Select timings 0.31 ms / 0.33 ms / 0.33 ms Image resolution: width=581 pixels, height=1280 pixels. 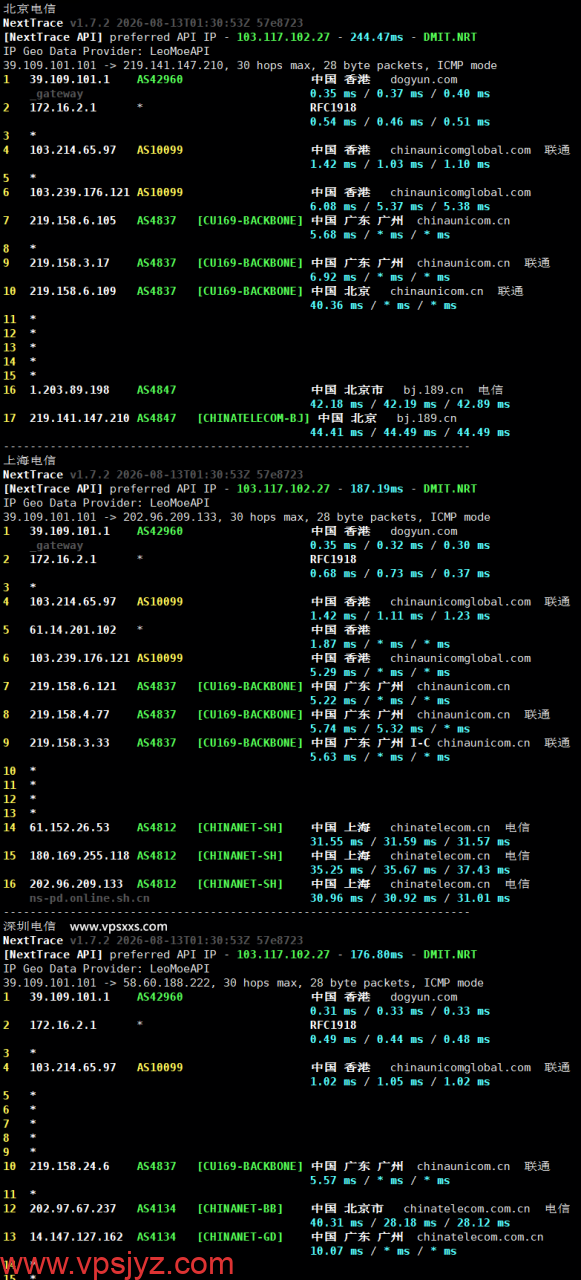[x=400, y=1011]
